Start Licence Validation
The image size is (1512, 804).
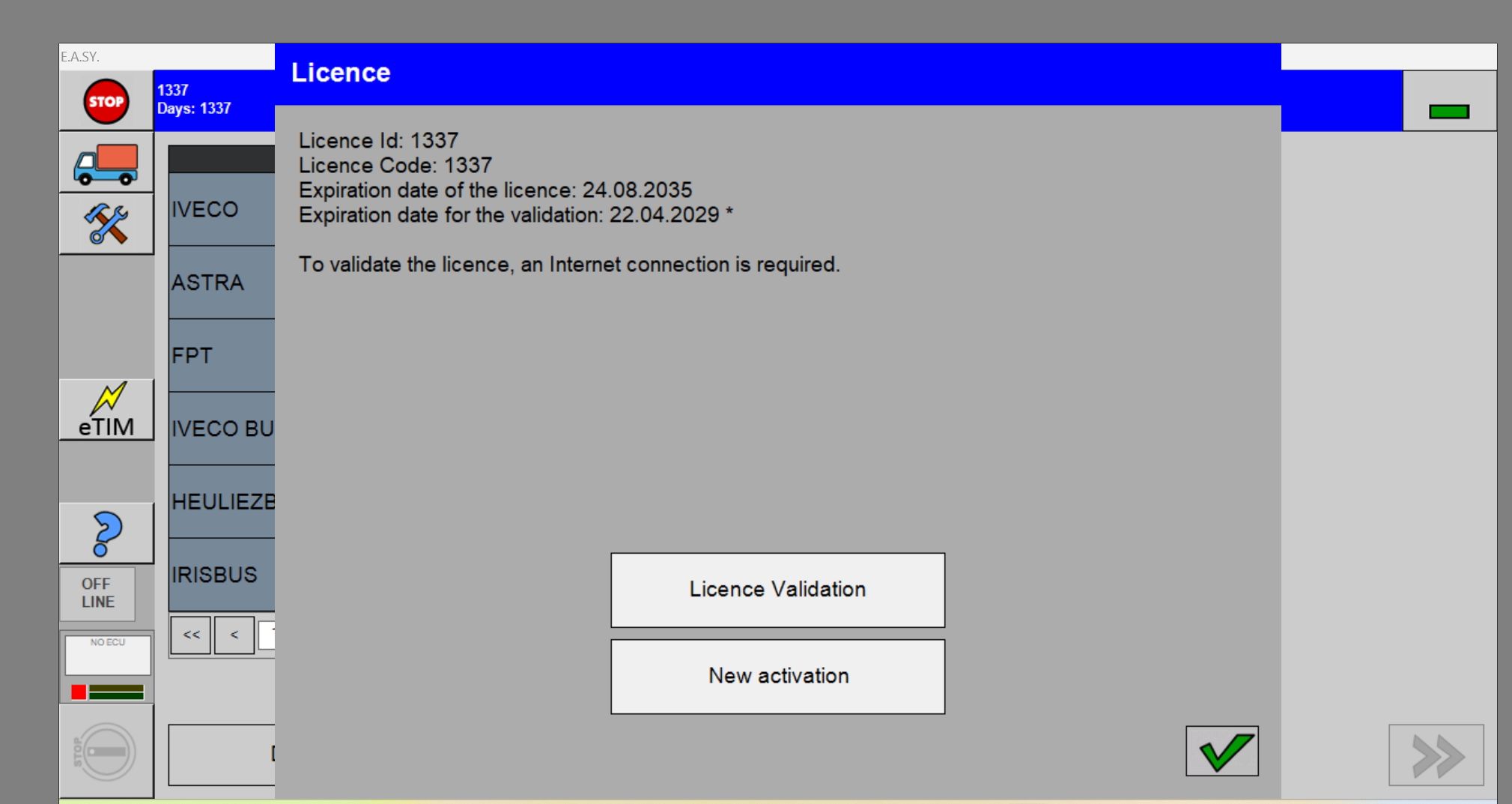[777, 590]
